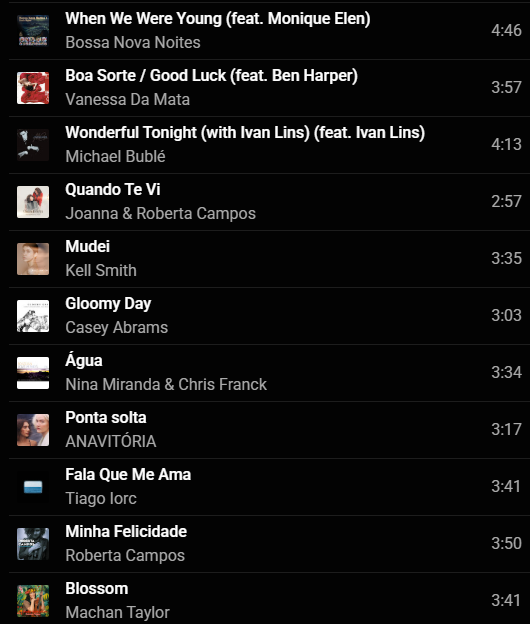Click artist name ANAVITÓRIA
Screen dimensions: 530x624
pos(111,441)
